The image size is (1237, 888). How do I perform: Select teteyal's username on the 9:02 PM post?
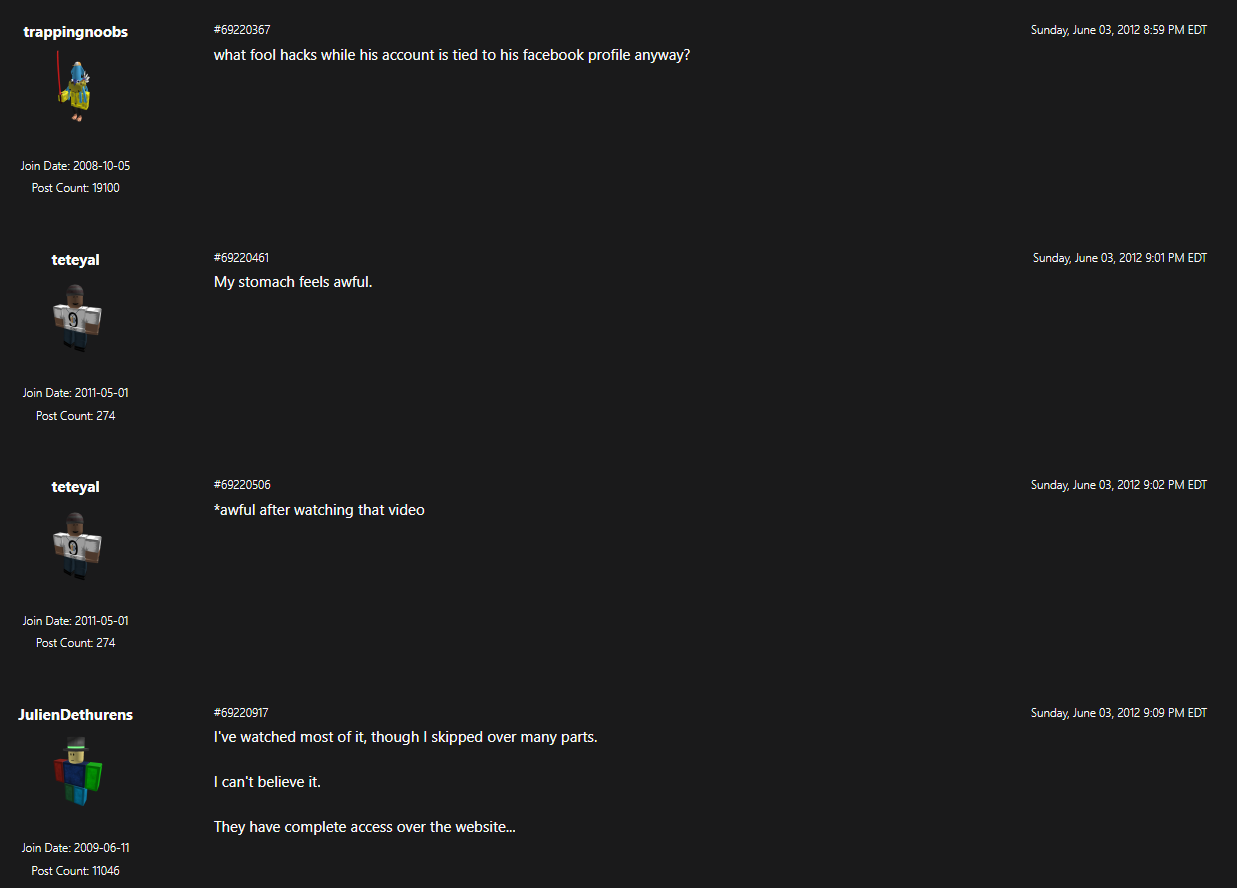click(76, 487)
